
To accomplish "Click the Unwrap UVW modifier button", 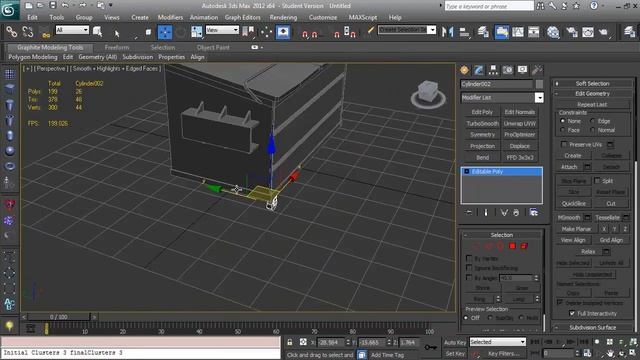I will 520,123.
